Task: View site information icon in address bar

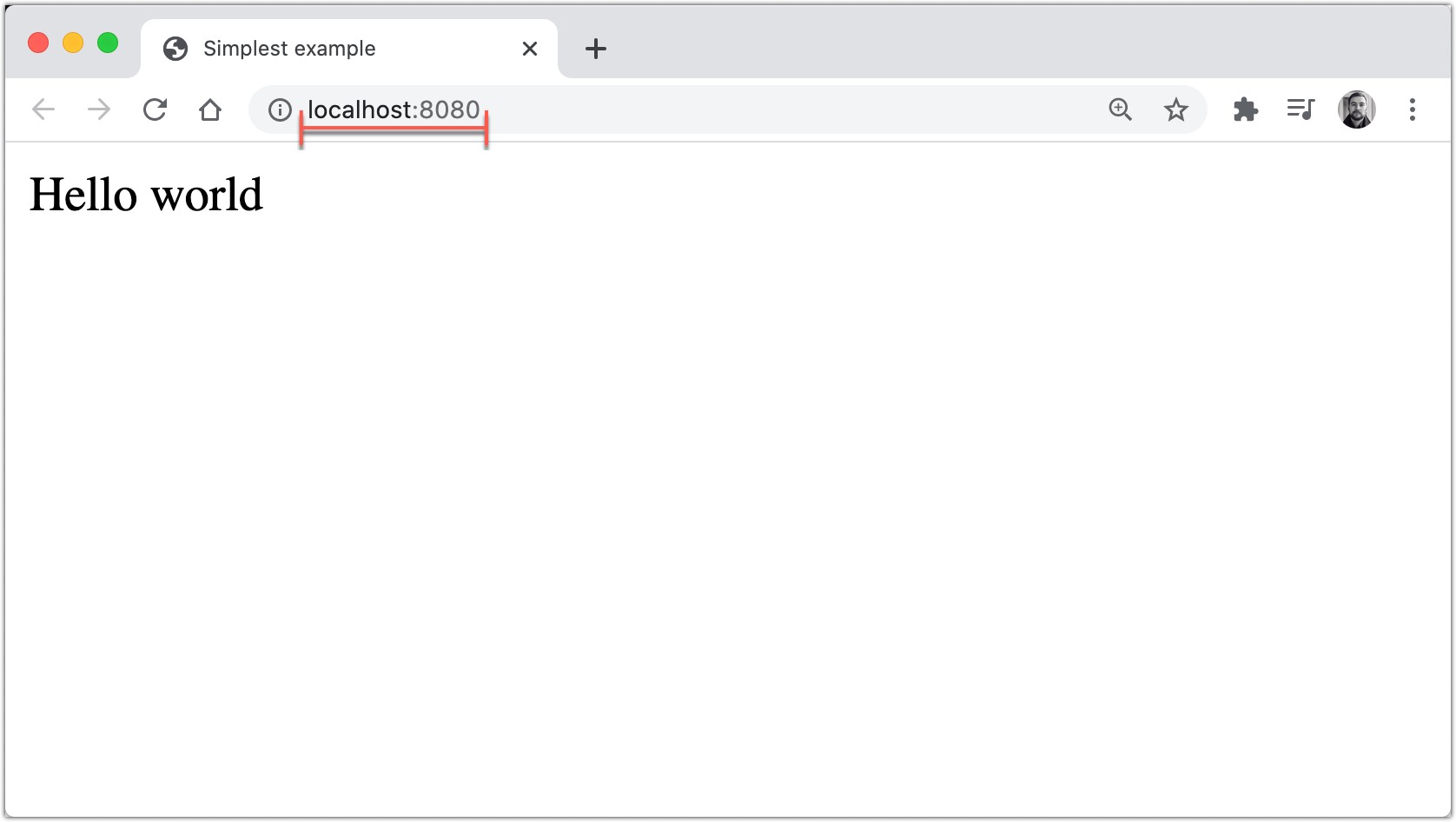Action: 280,109
